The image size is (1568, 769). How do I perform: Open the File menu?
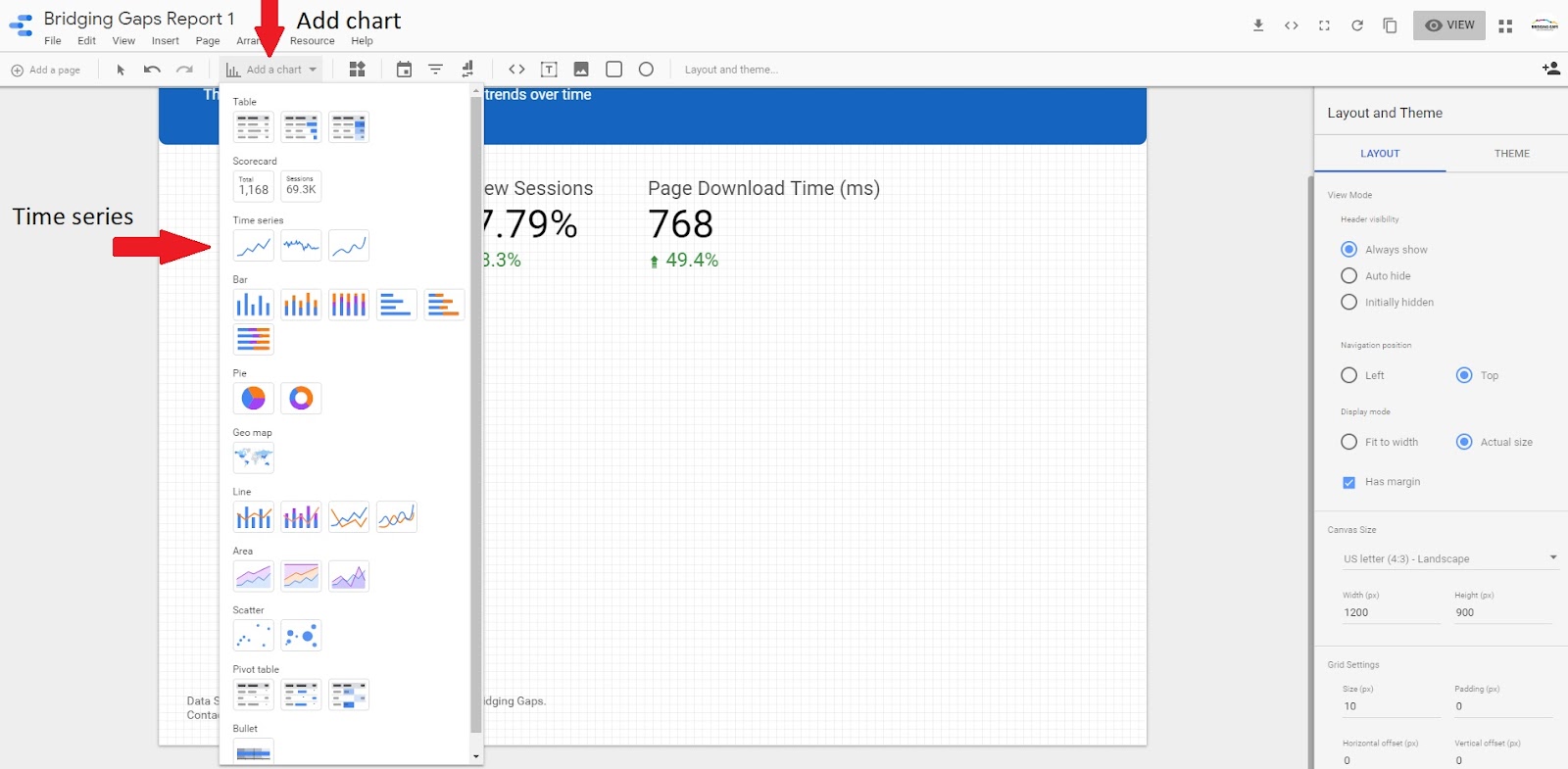click(x=53, y=41)
